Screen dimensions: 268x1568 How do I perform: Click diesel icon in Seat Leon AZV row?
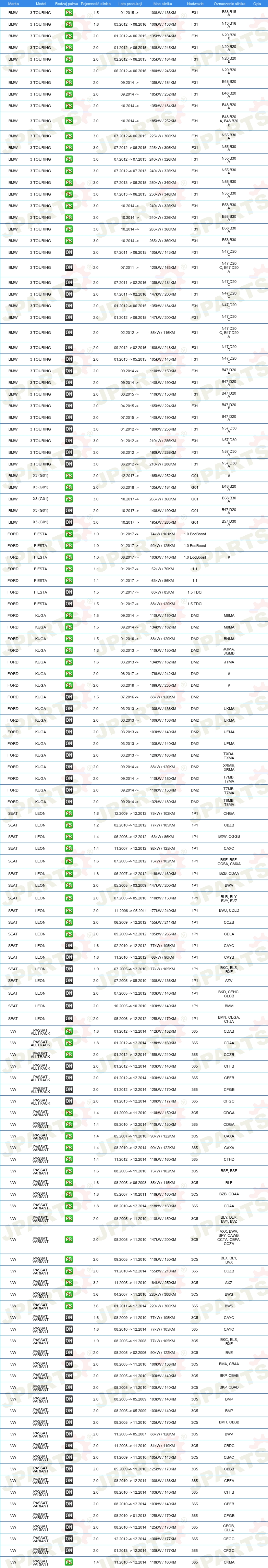click(69, 981)
